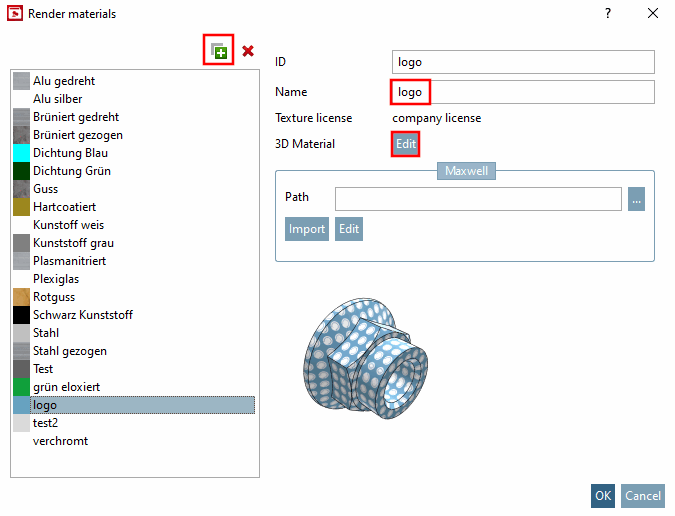Edit the 3D Material
The image size is (675, 516).
(x=406, y=144)
